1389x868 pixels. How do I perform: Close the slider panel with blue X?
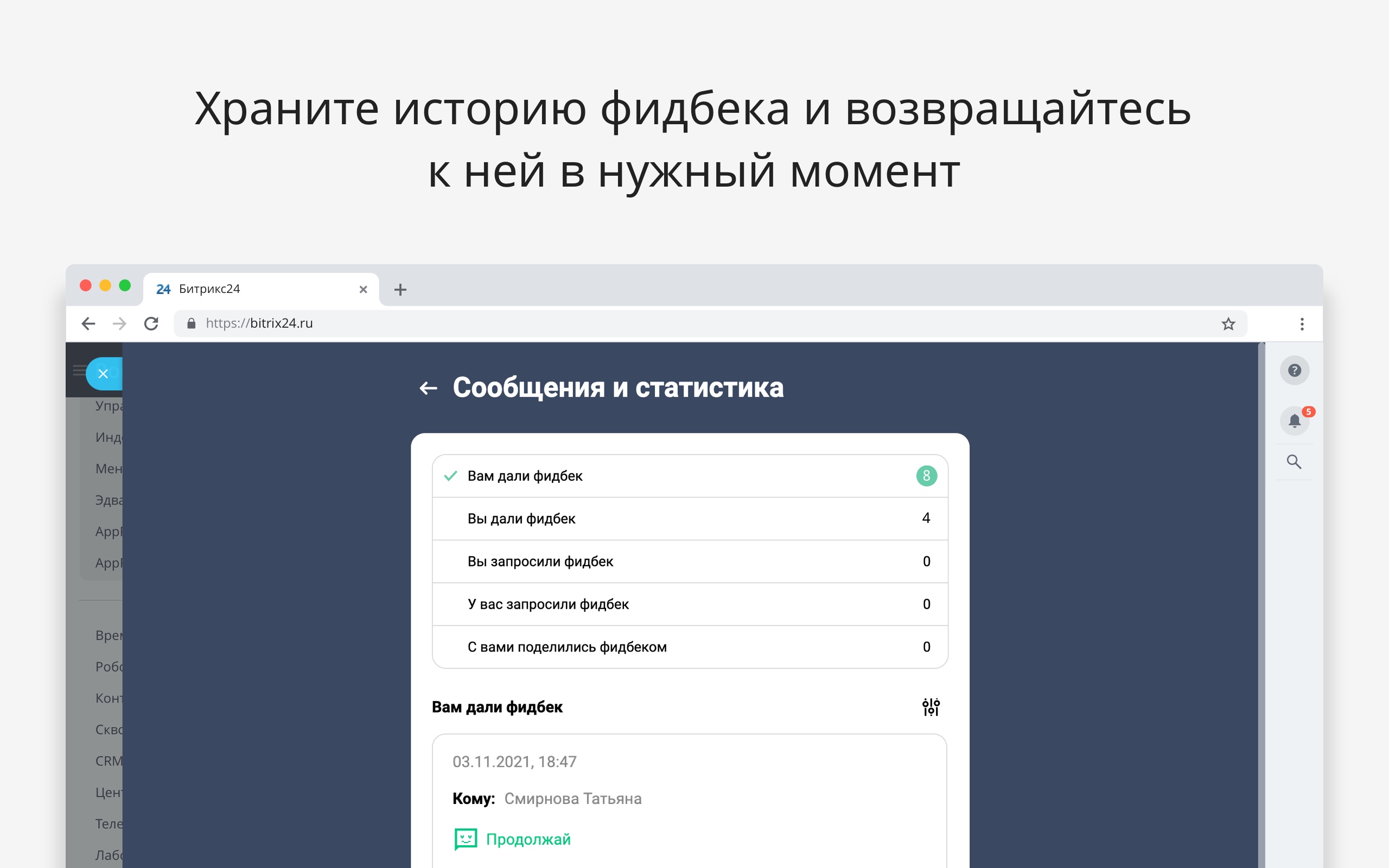point(103,374)
